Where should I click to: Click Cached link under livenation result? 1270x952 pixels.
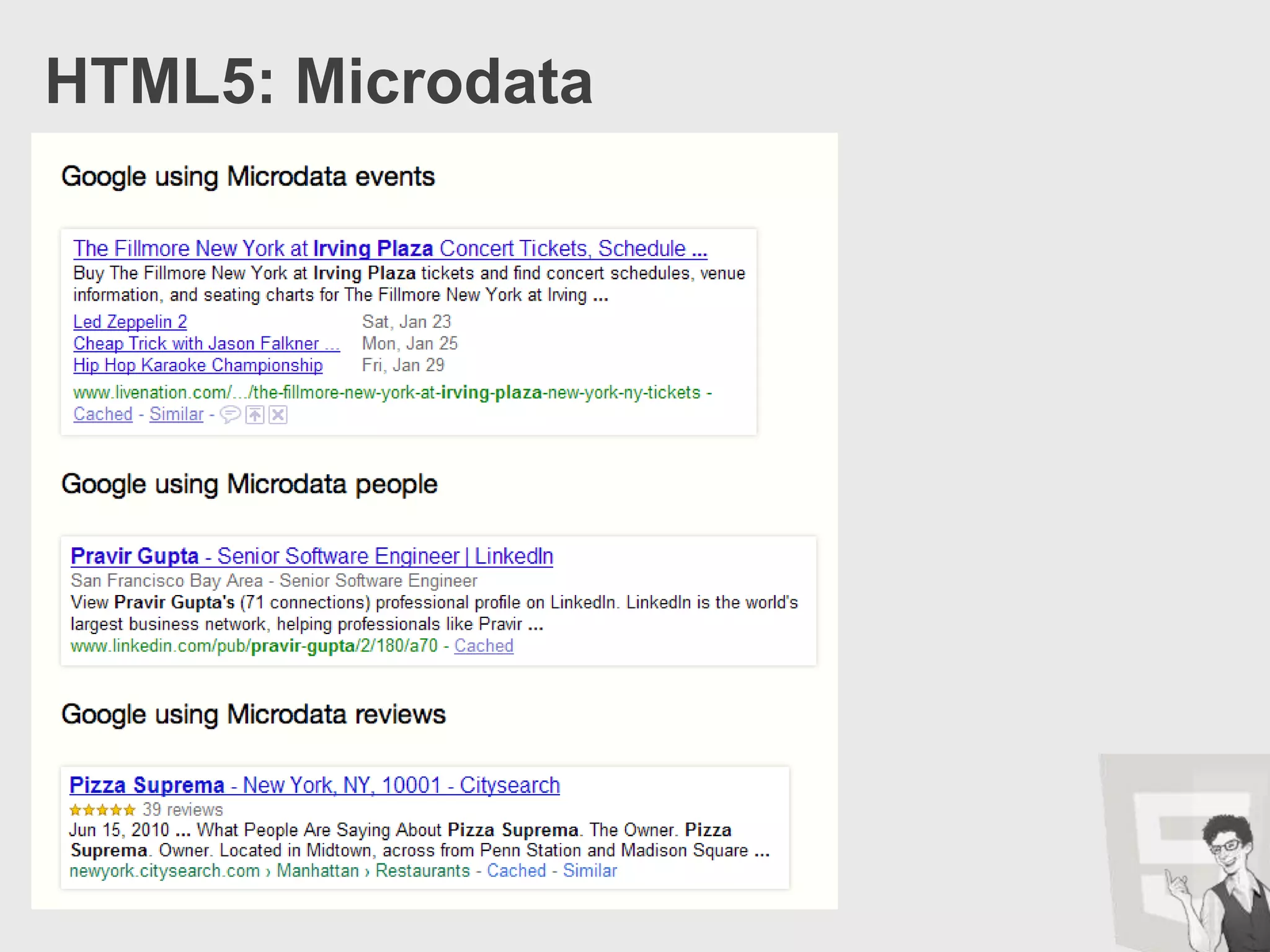[103, 414]
